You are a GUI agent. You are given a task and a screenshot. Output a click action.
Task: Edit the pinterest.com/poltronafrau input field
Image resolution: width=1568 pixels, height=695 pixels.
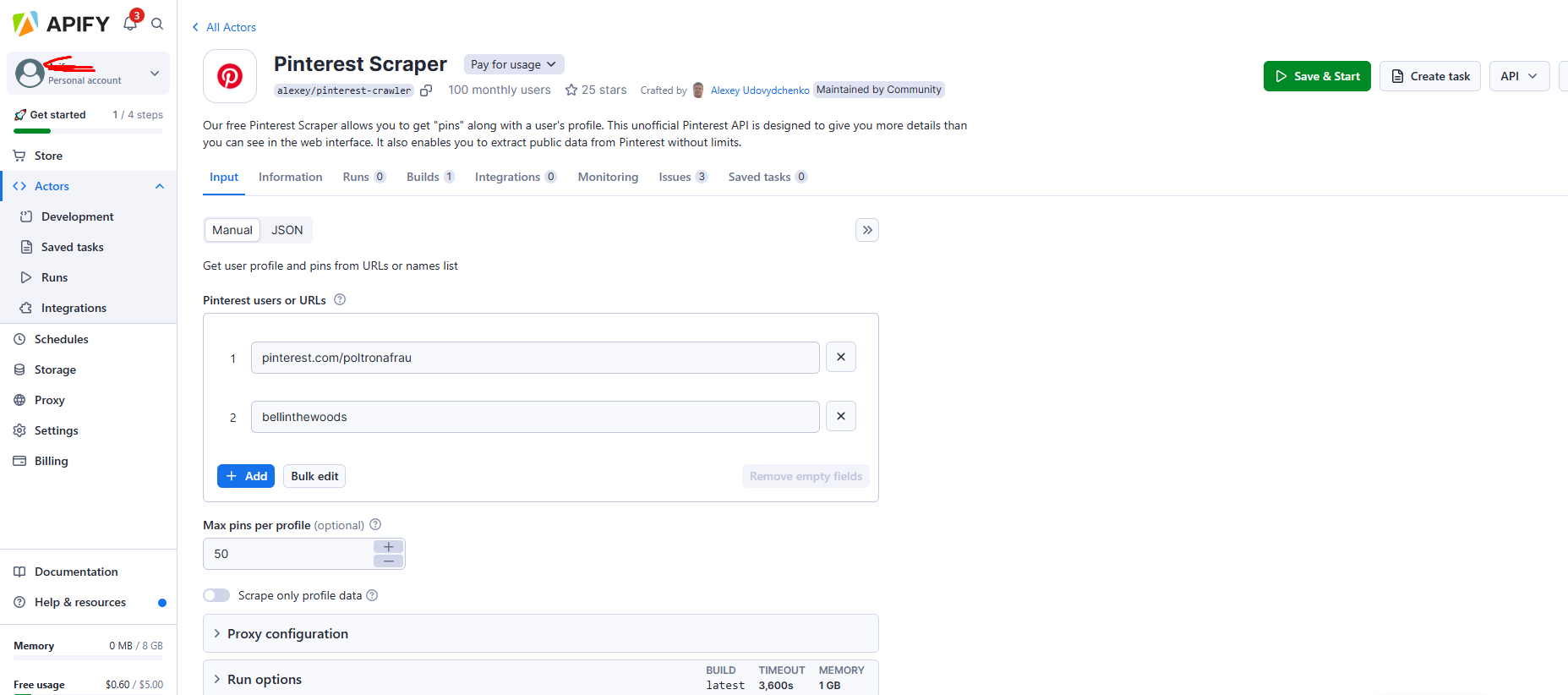pyautogui.click(x=535, y=358)
